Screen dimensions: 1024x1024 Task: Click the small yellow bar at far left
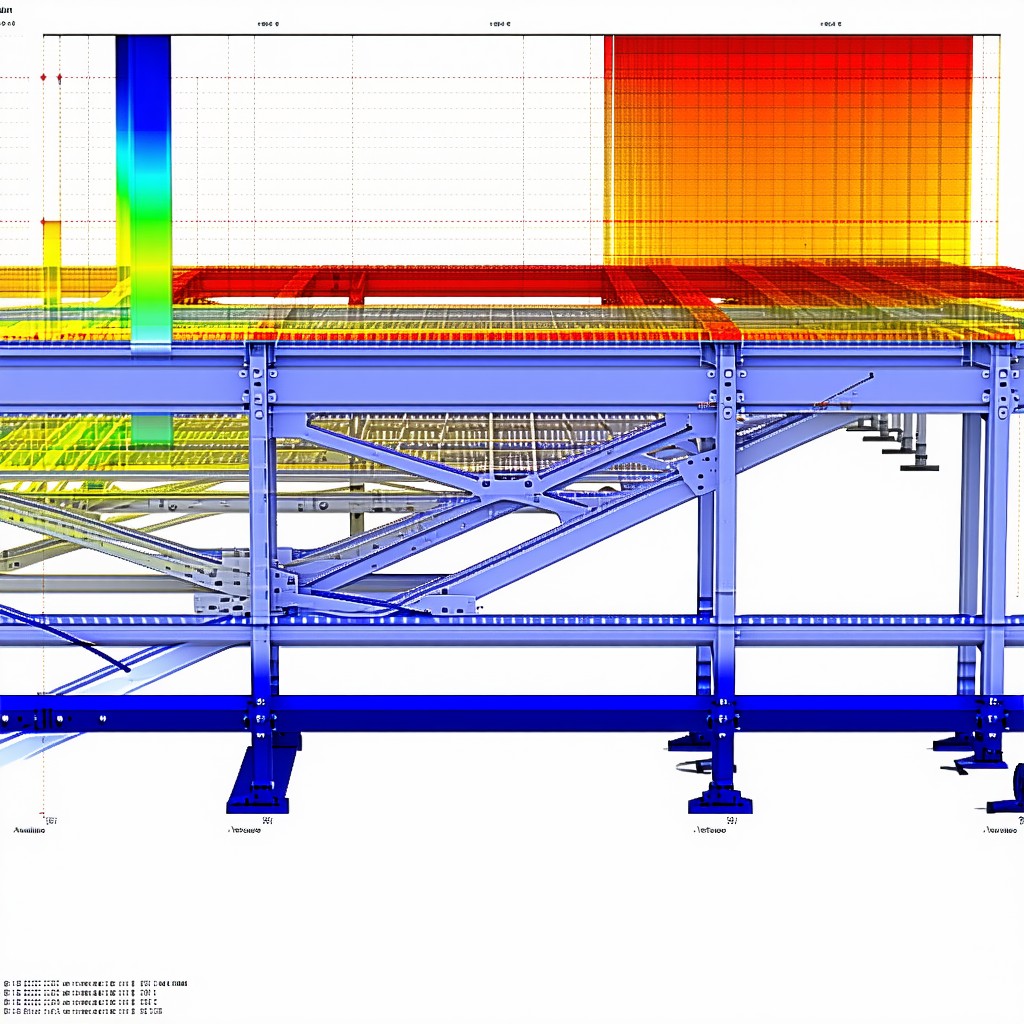(52, 264)
